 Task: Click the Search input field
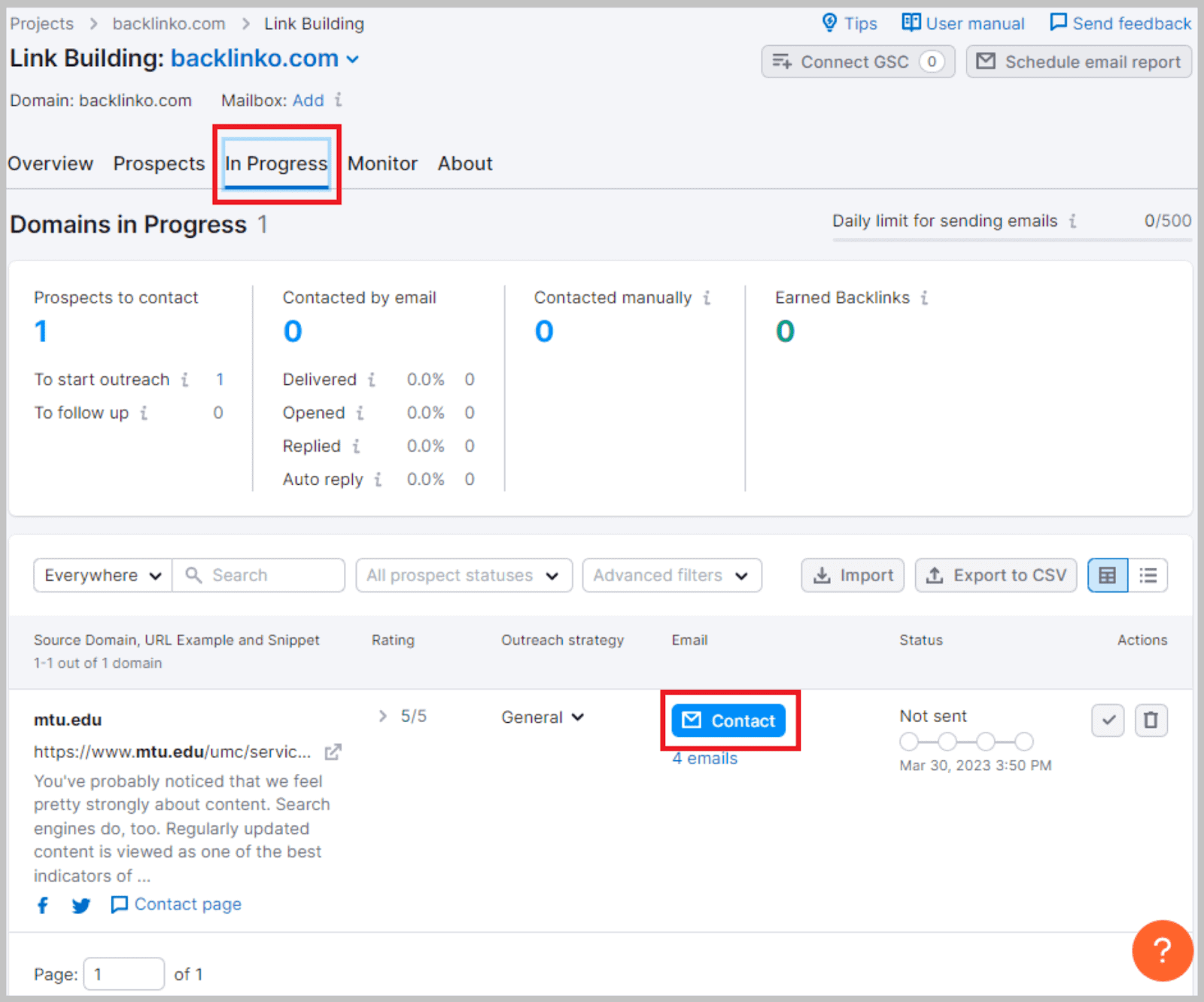(x=259, y=575)
